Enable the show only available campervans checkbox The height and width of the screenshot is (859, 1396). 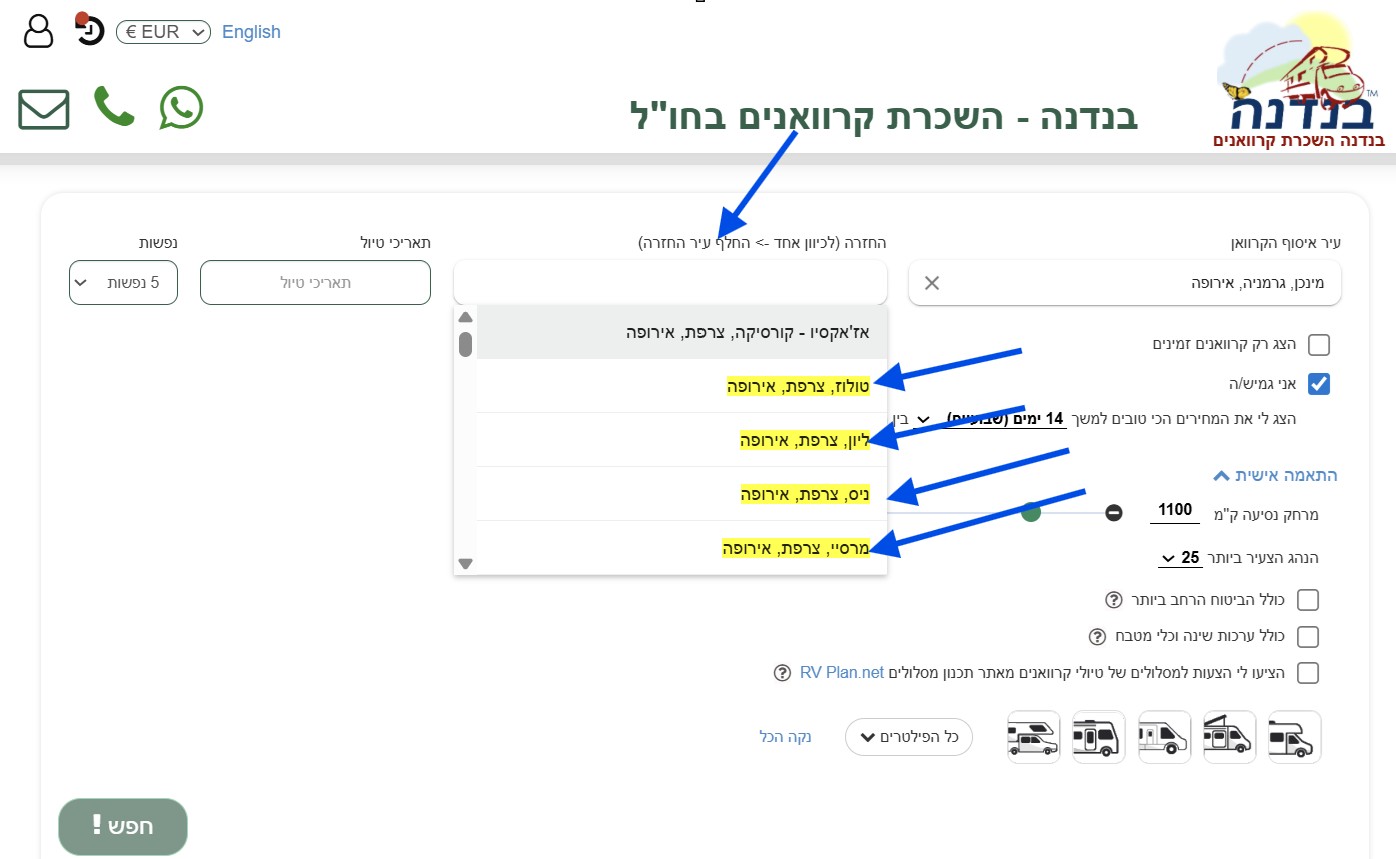[x=1319, y=344]
